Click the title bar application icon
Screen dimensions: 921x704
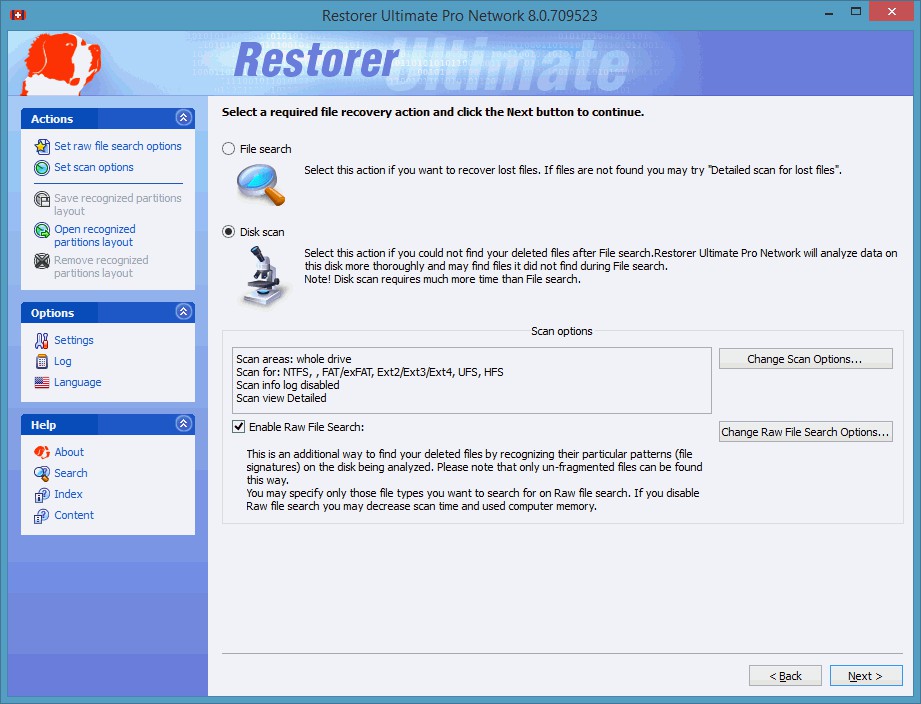[18, 15]
